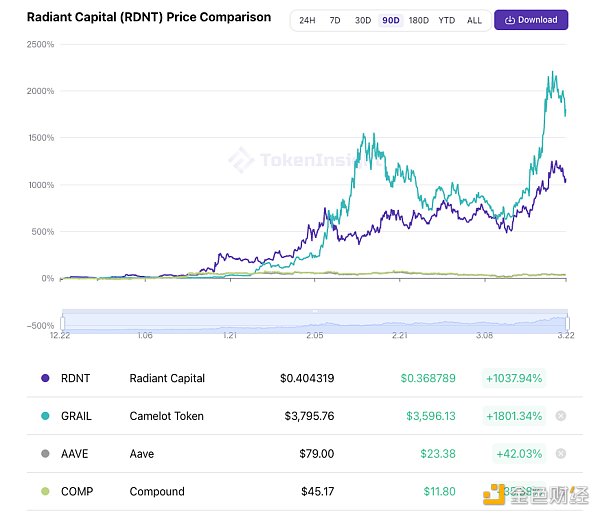Image resolution: width=600 pixels, height=516 pixels.
Task: Display ALL historical price data
Action: pyautogui.click(x=474, y=20)
